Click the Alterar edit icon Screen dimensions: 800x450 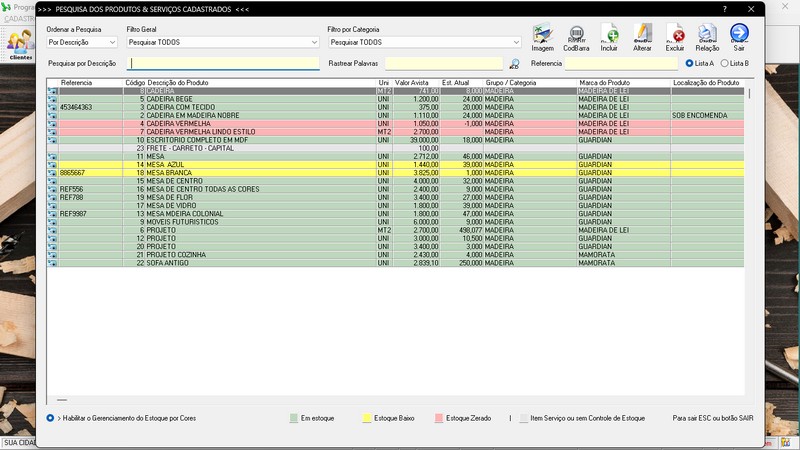[642, 37]
